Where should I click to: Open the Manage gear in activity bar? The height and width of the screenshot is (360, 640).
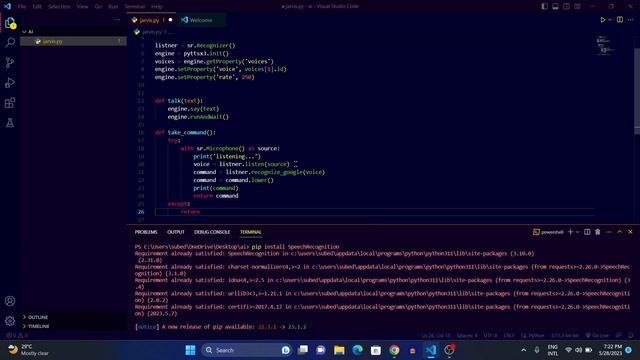pos(10,321)
